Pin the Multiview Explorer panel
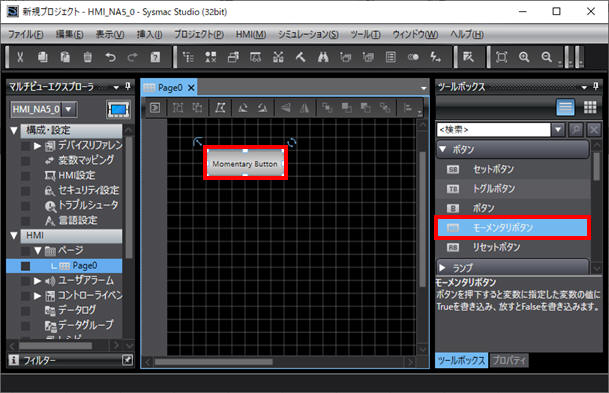The width and height of the screenshot is (609, 393). pyautogui.click(x=128, y=87)
